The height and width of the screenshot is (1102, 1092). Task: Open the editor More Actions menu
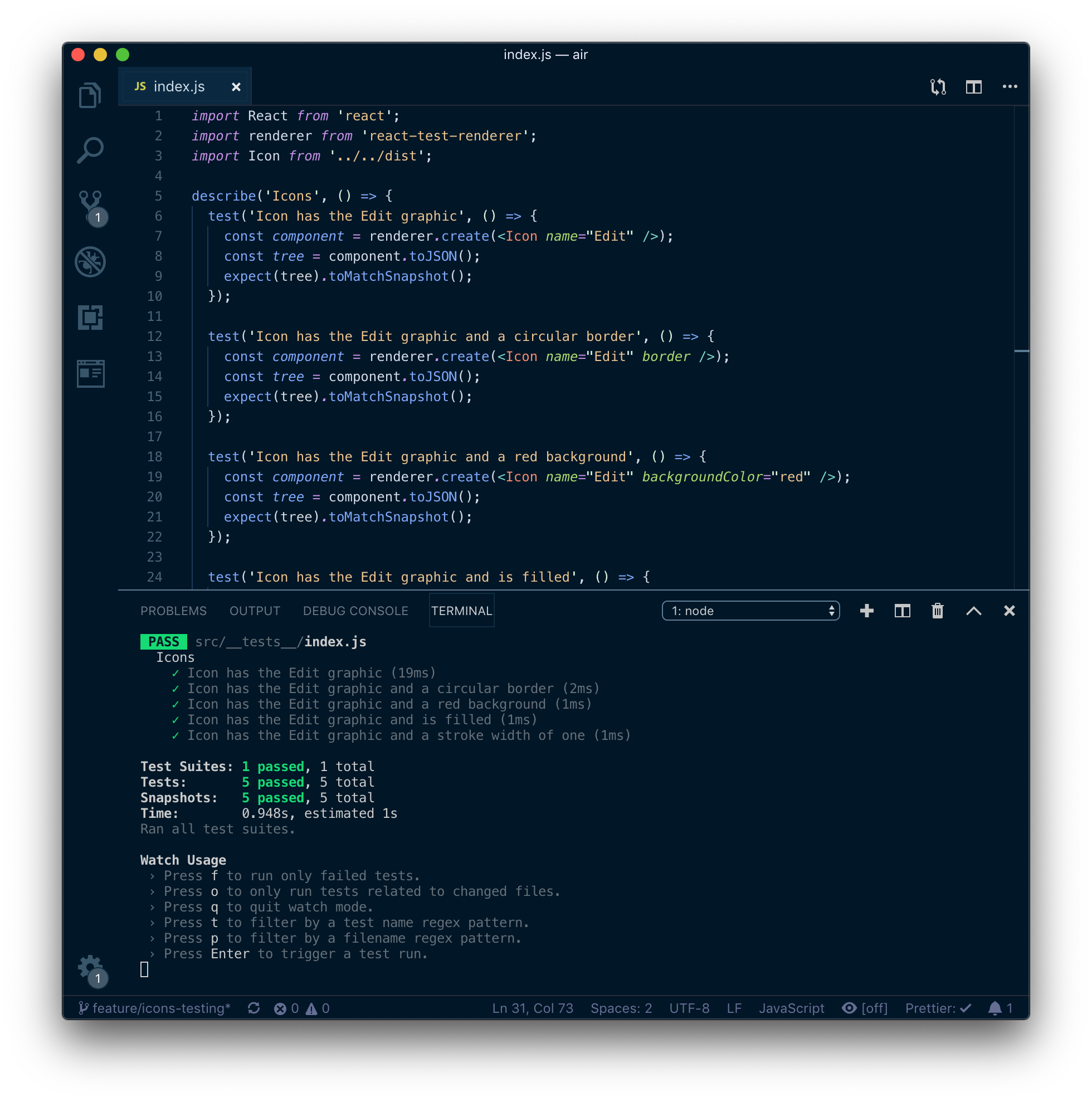(1010, 87)
